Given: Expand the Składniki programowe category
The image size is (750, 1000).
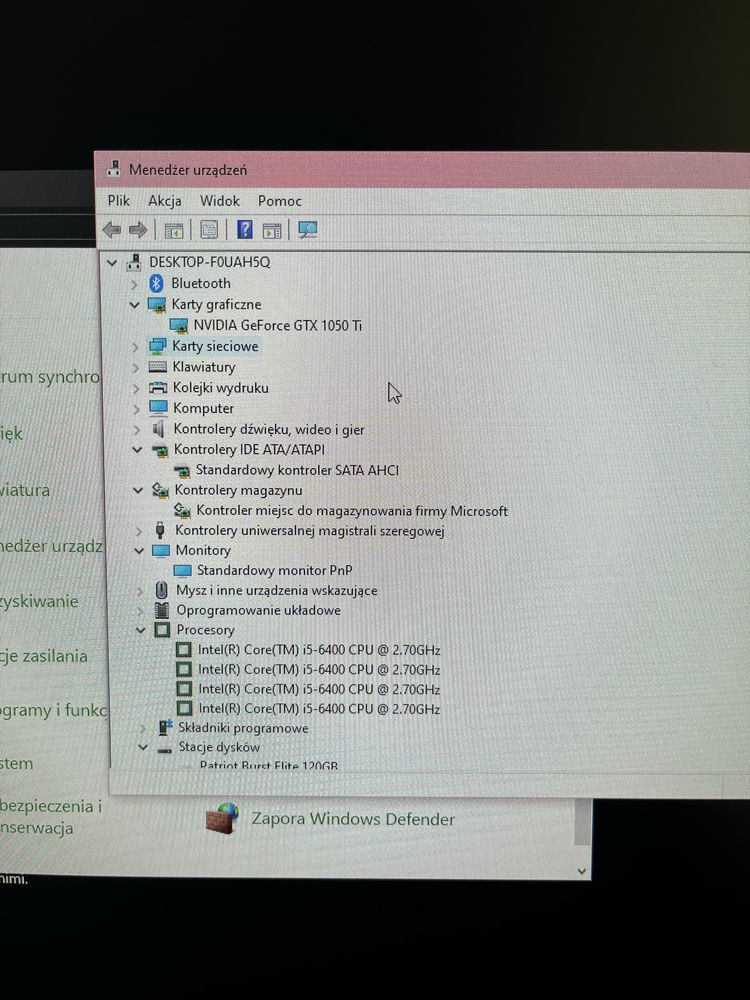Looking at the screenshot, I should [x=143, y=728].
